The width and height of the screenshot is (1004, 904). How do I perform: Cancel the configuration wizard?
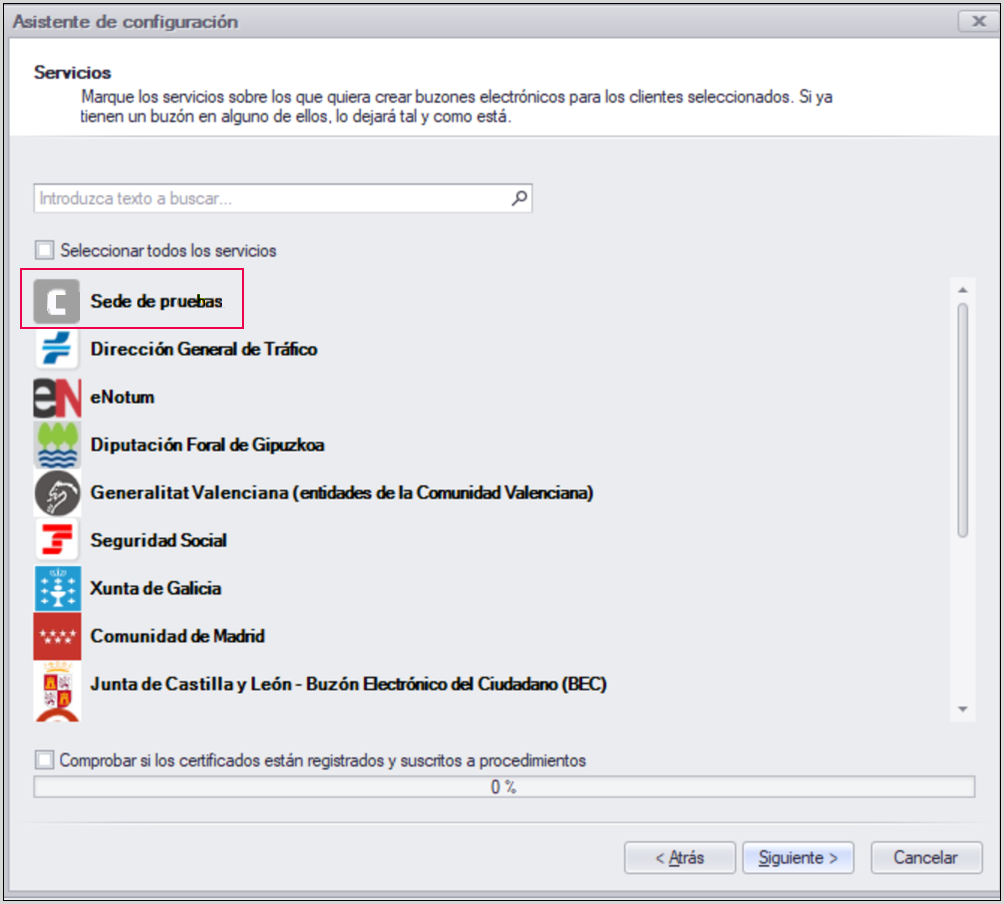pos(926,857)
